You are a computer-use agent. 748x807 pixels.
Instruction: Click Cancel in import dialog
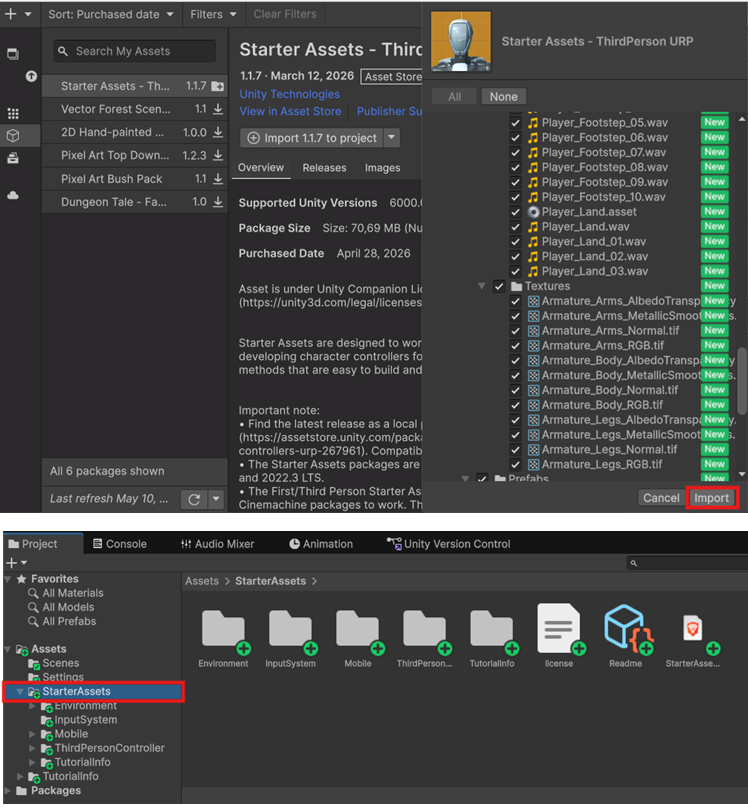click(661, 498)
